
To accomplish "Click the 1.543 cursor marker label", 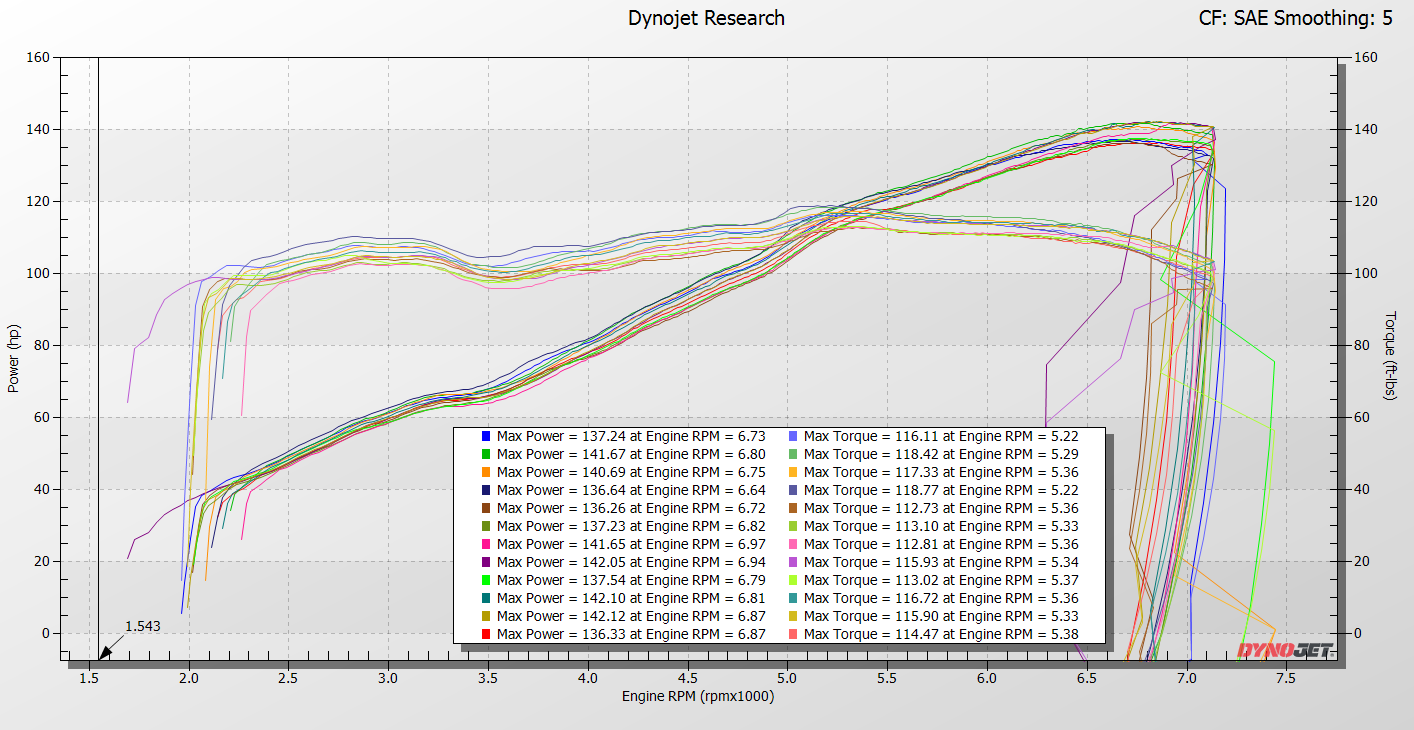I will 142,626.
